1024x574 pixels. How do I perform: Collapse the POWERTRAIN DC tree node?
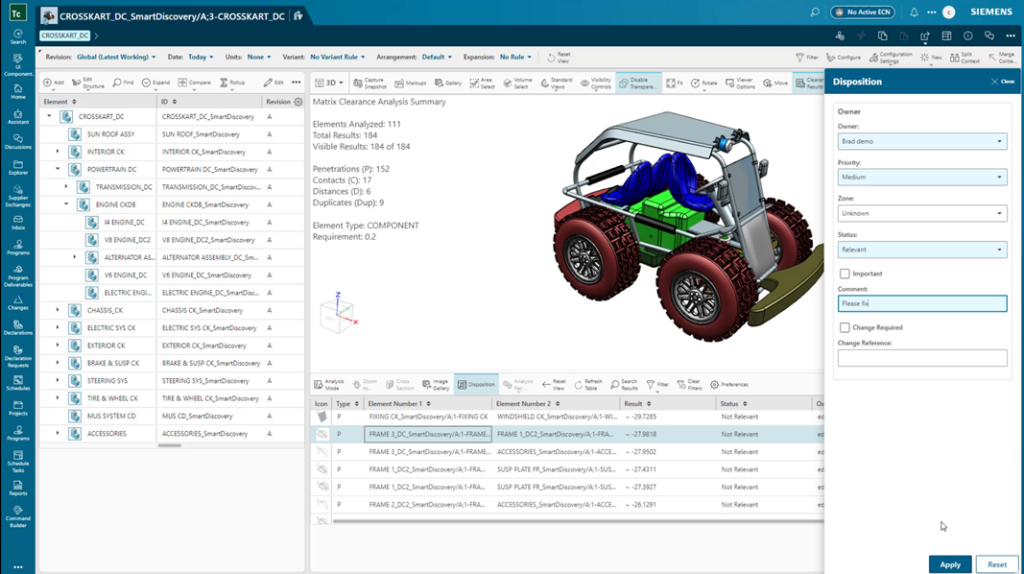(57, 169)
